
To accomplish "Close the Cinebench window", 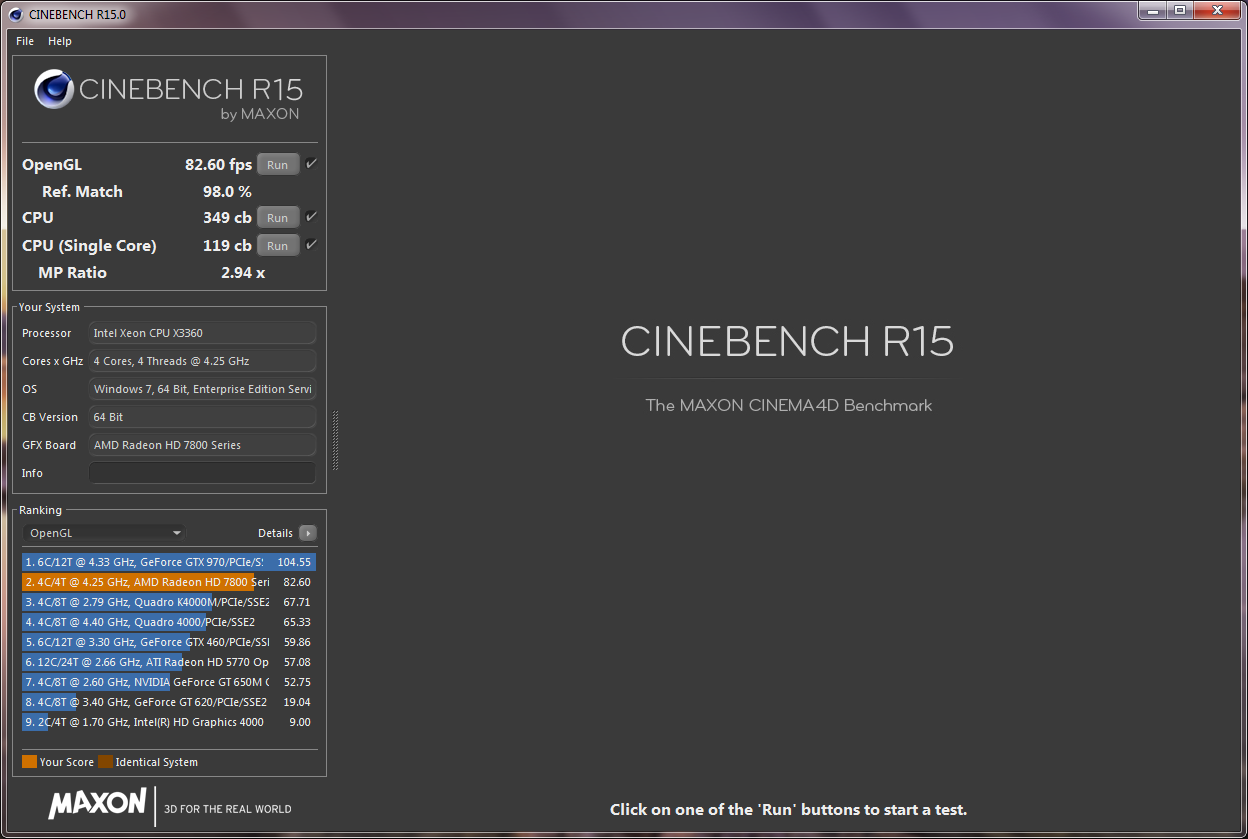I will [1216, 10].
